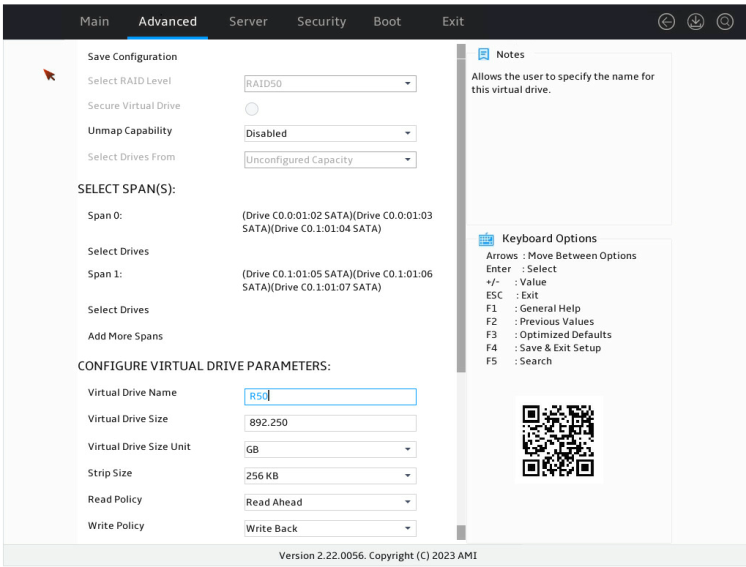
Task: Click the Virtual Drive Size Unit label
Action: 139,447
